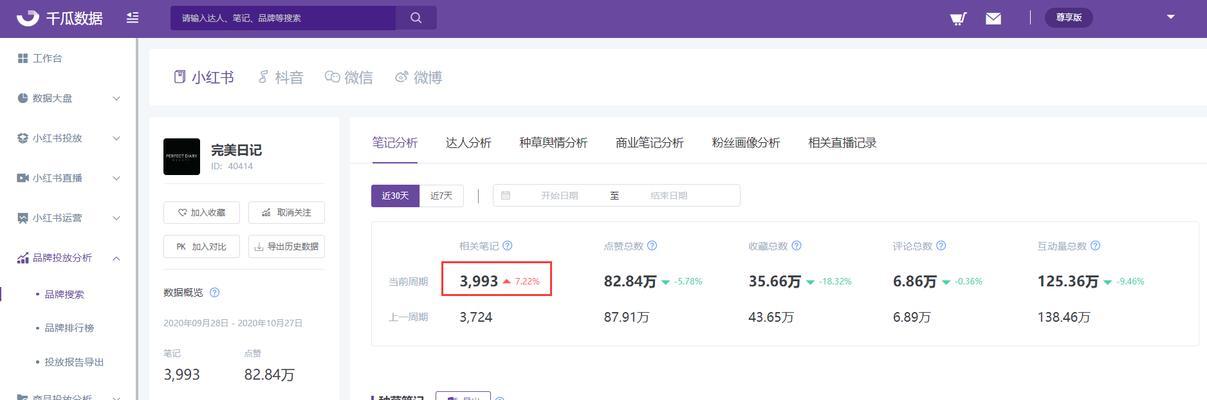This screenshot has height=400, width=1207.
Task: Click the 尊享版 badge button
Action: tap(1069, 18)
